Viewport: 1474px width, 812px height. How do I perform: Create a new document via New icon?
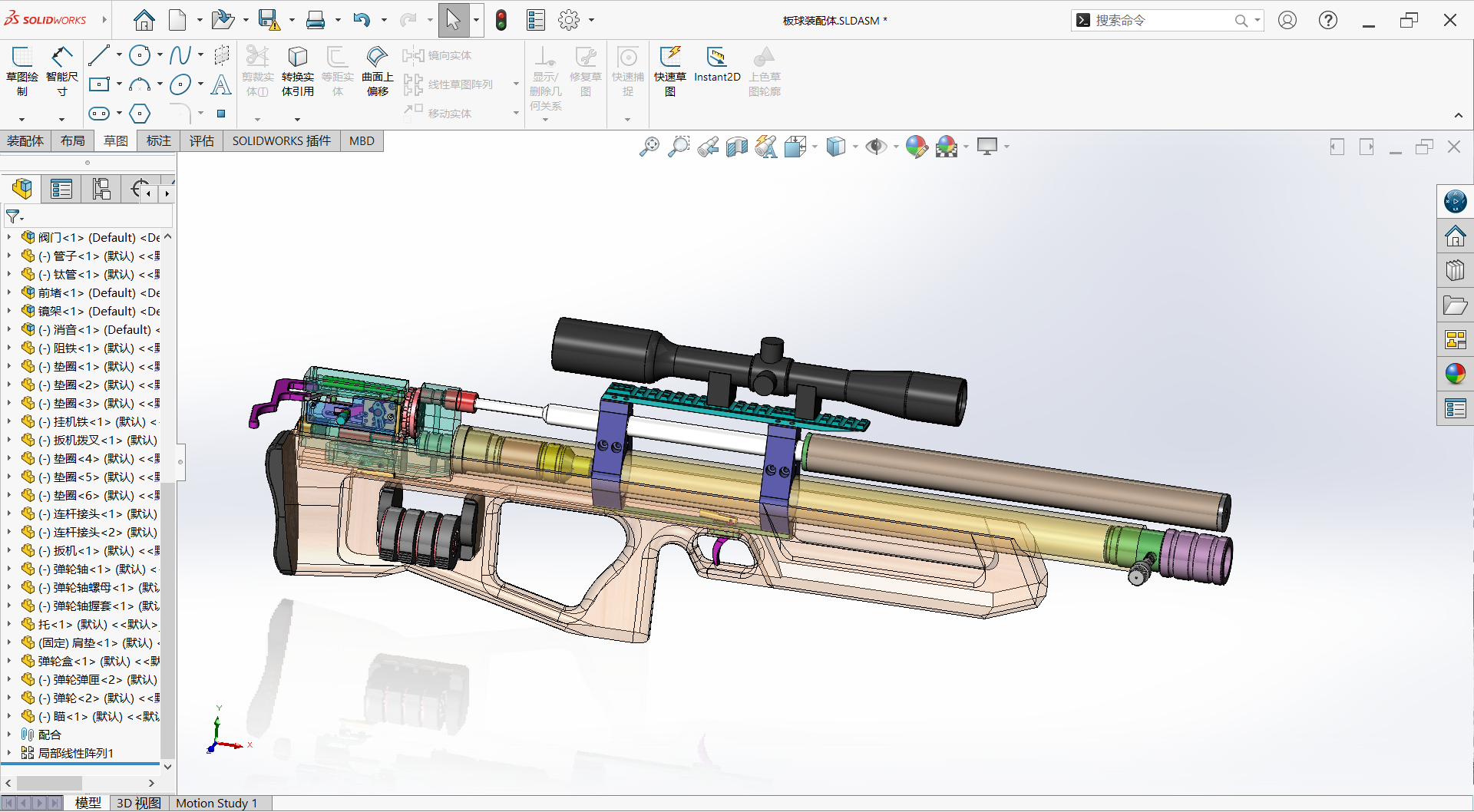pyautogui.click(x=177, y=20)
